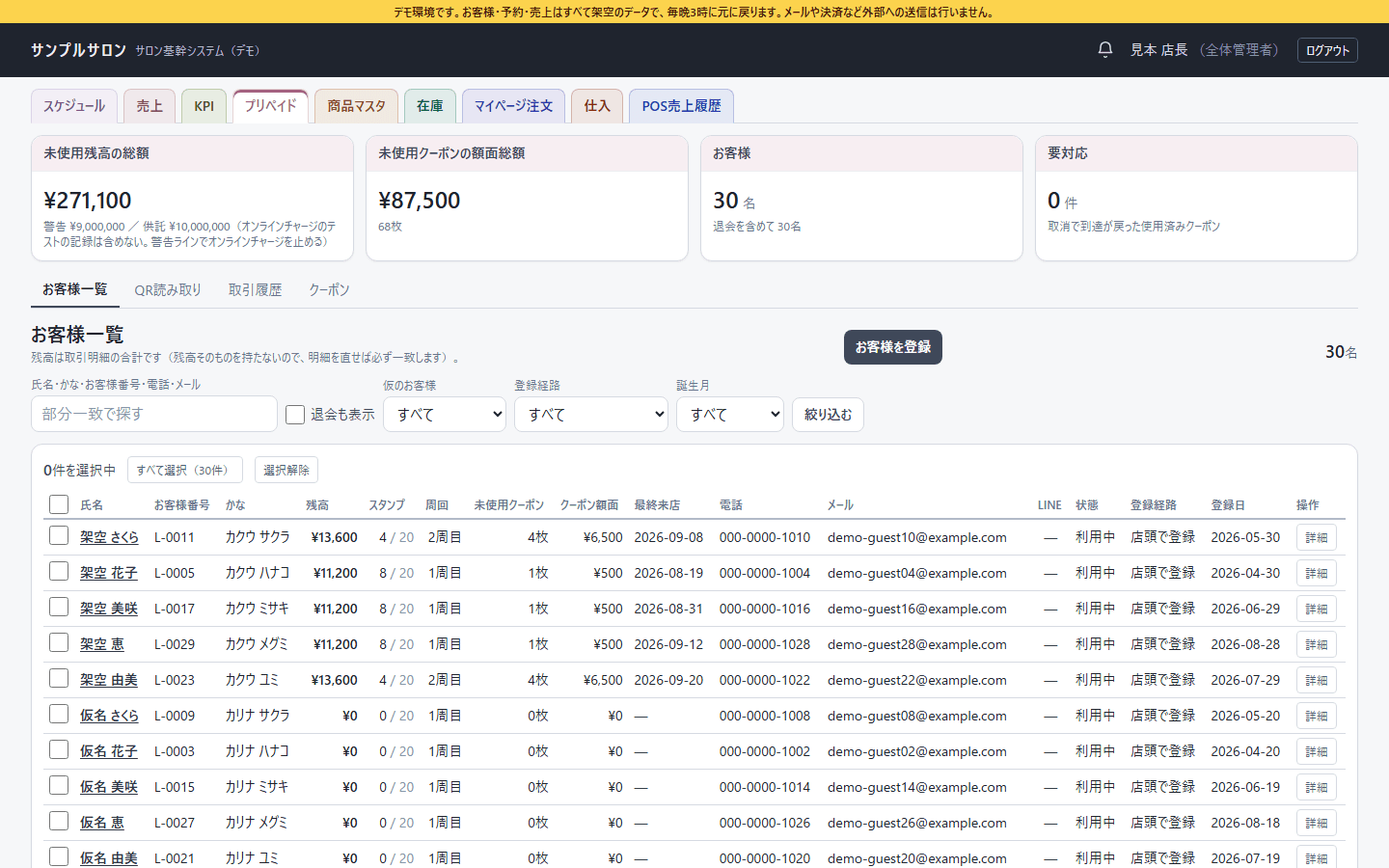
Task: Open the 登録経路 filter dropdown
Action: (591, 415)
